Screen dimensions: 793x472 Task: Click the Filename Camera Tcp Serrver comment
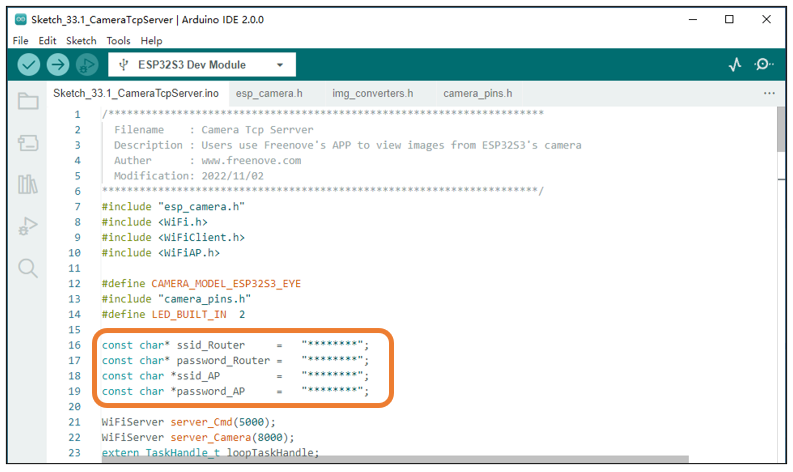coord(213,130)
